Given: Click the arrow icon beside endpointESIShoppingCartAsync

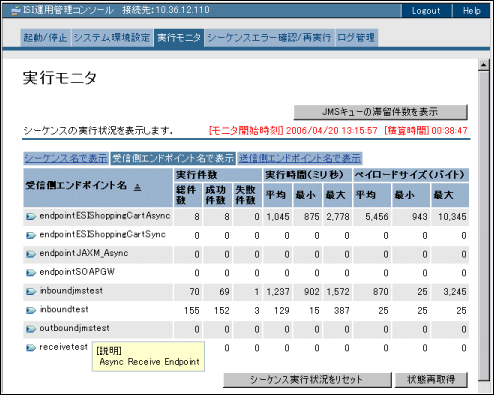Looking at the screenshot, I should tap(31, 217).
